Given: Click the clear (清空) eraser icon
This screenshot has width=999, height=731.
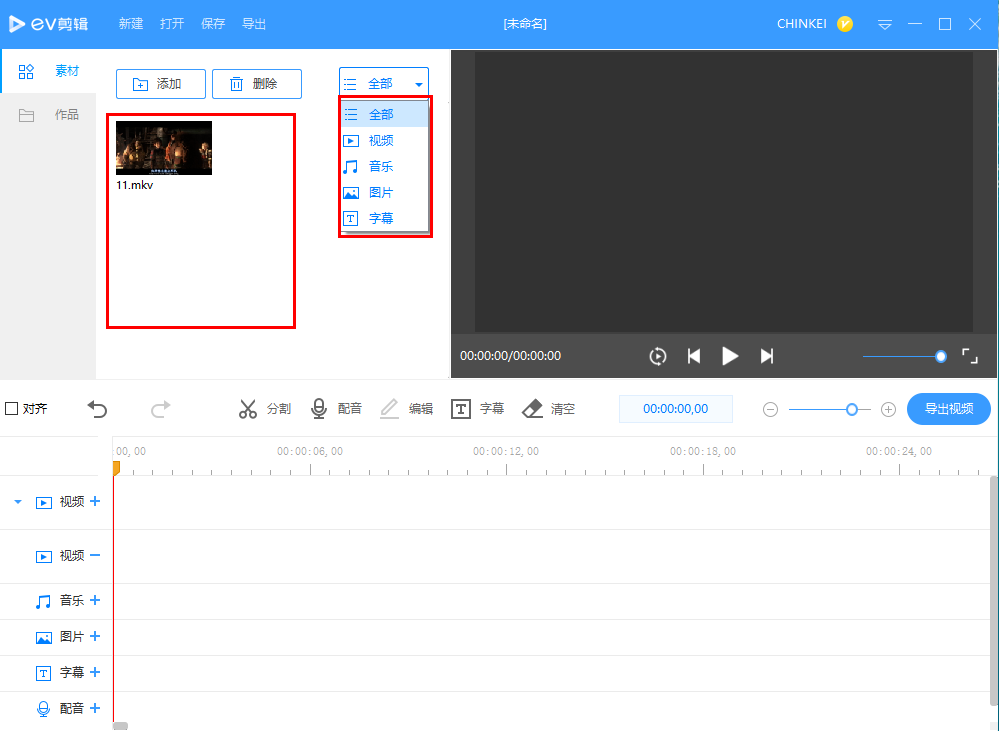Looking at the screenshot, I should (x=533, y=409).
